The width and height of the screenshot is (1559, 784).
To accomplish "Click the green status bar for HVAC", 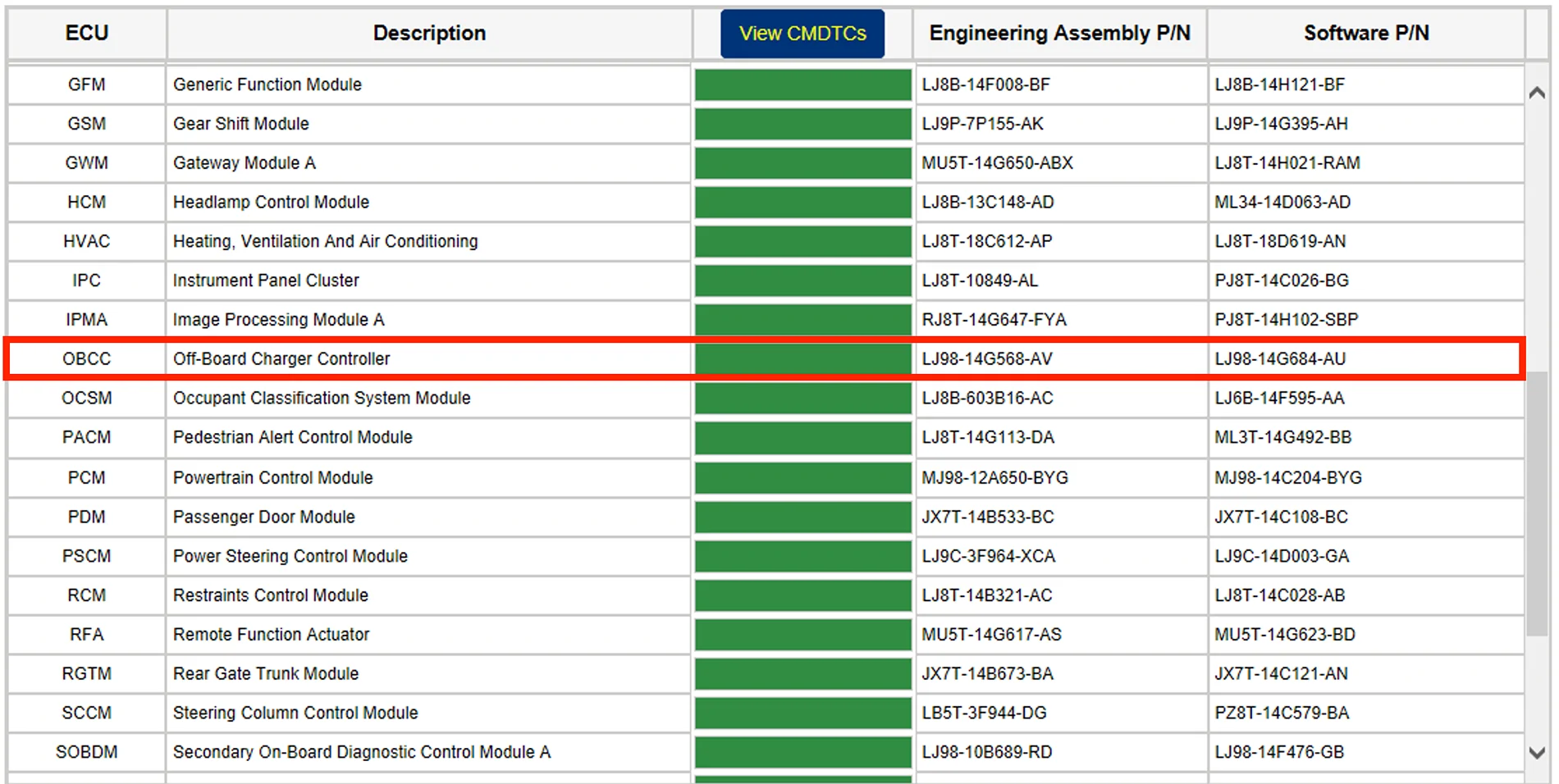I will pos(802,241).
